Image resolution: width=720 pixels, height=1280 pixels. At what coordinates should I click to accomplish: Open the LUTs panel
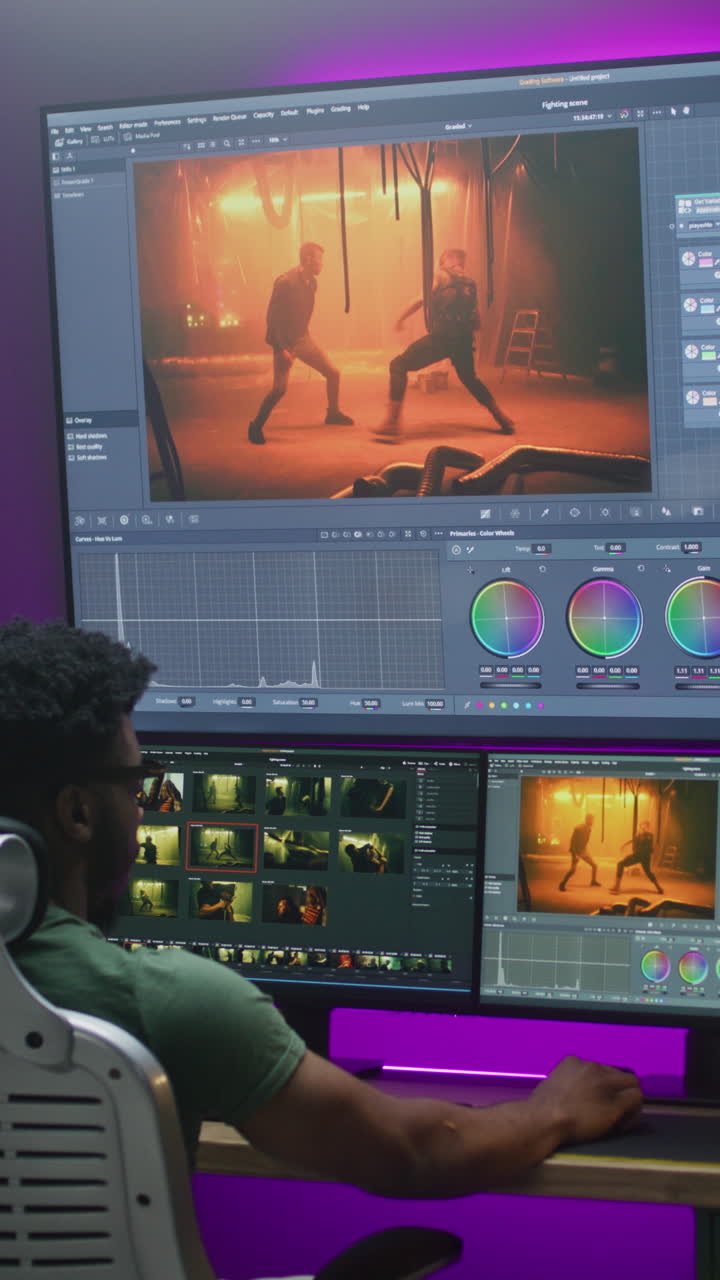[x=104, y=139]
